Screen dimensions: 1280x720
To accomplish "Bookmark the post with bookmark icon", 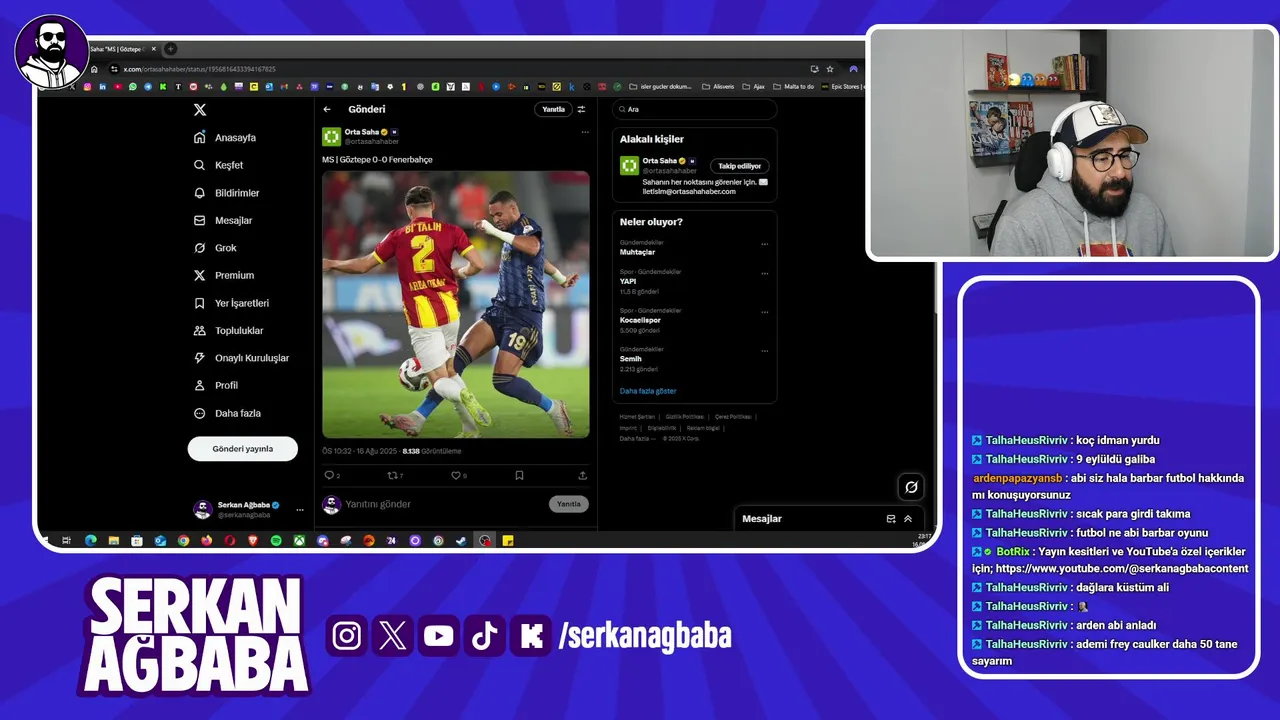I will [x=519, y=476].
